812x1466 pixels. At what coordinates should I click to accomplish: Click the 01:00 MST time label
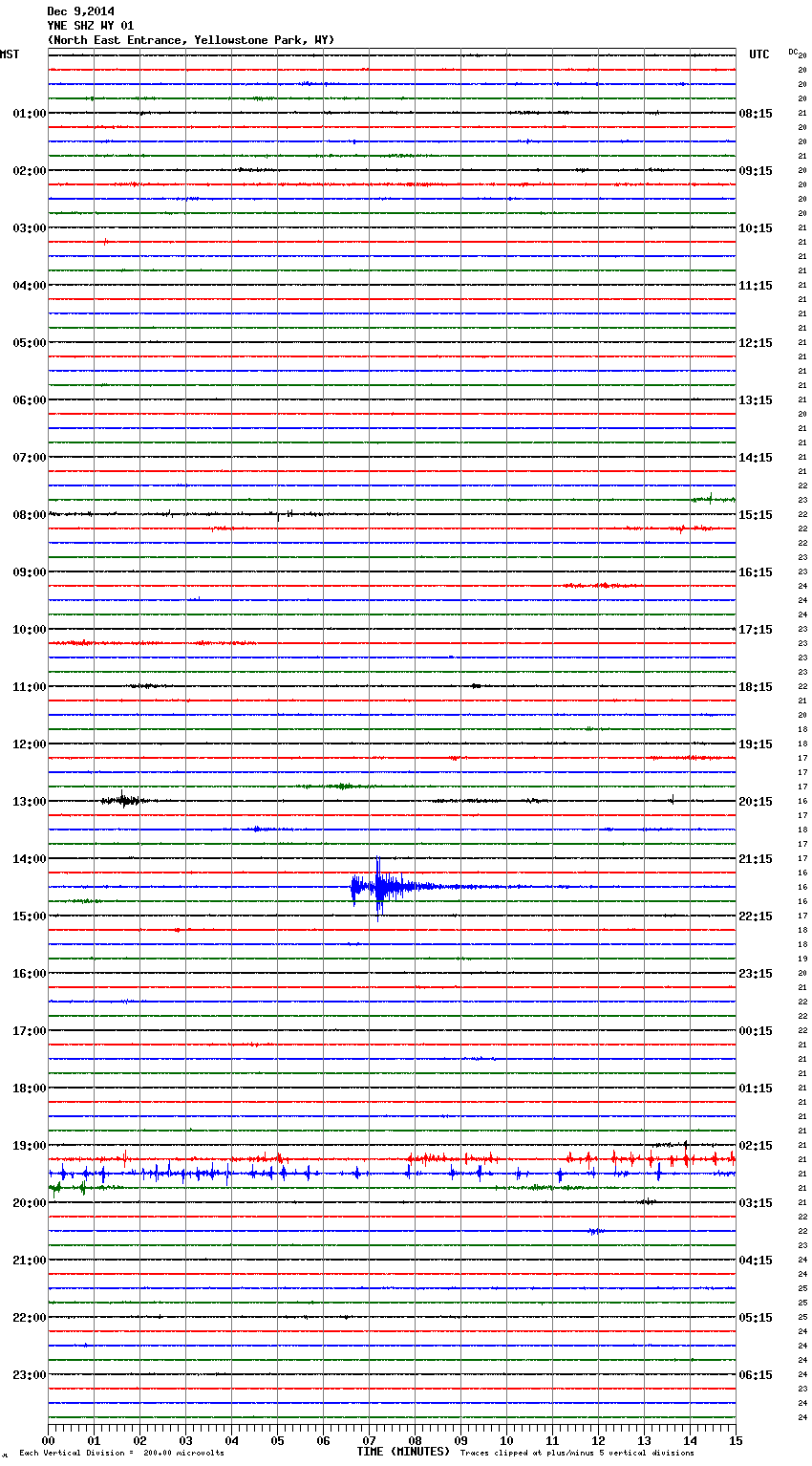30,114
